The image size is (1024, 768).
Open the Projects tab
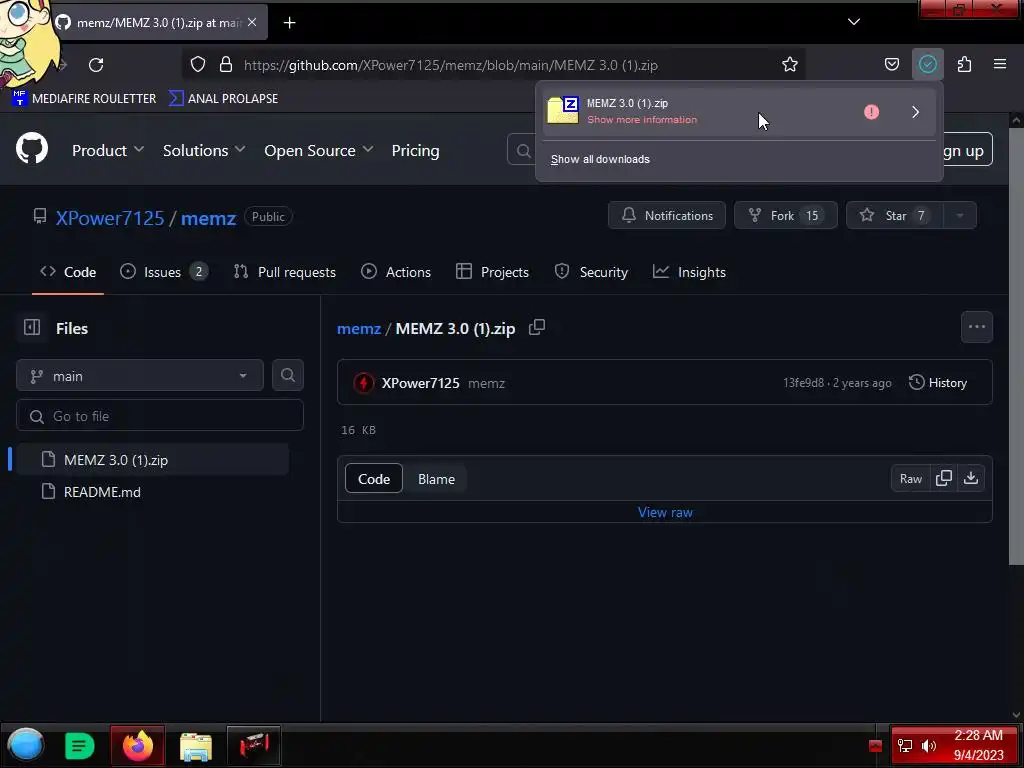click(x=492, y=272)
